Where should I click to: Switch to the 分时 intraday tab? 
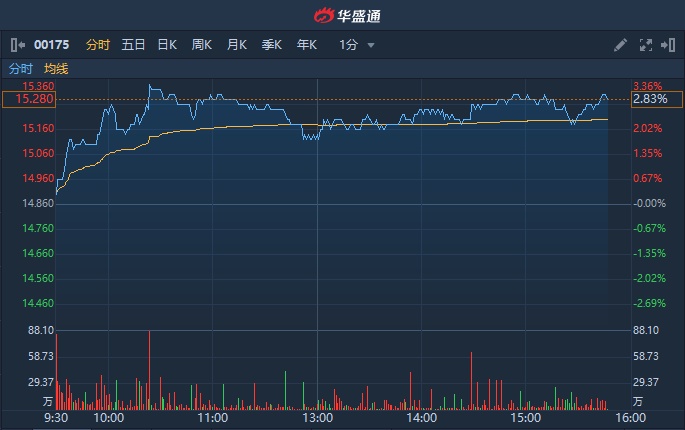tap(98, 45)
